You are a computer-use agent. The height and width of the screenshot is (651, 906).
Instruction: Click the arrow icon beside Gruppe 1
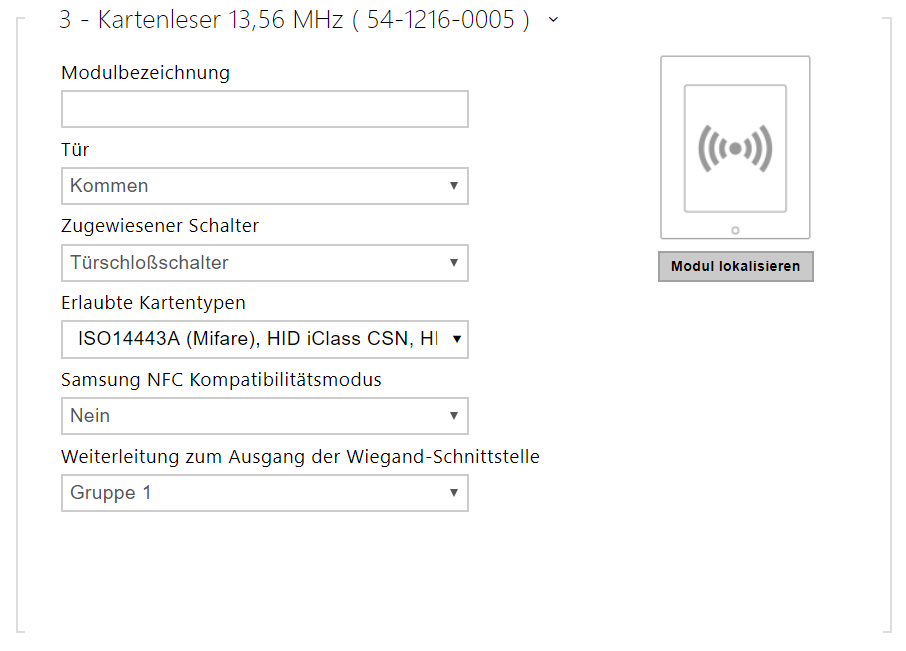point(453,493)
